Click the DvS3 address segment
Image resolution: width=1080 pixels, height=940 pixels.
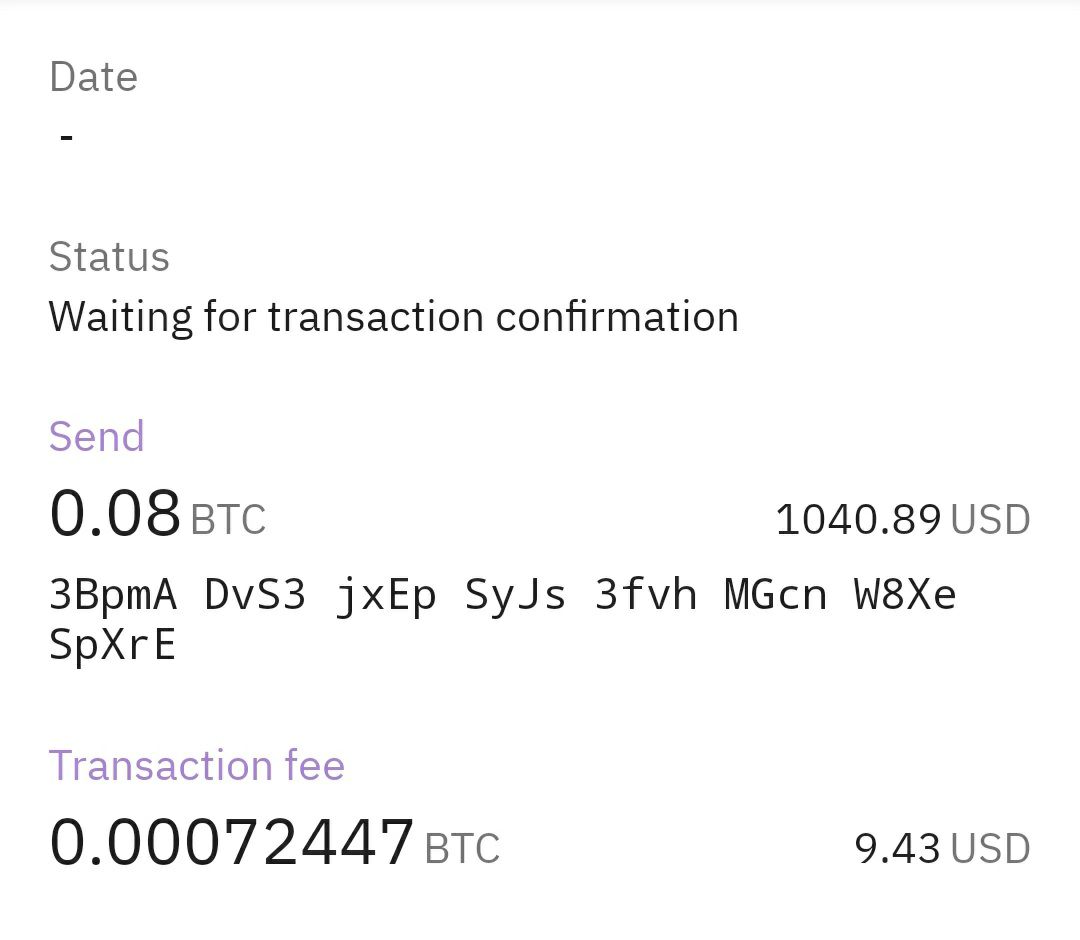point(255,594)
